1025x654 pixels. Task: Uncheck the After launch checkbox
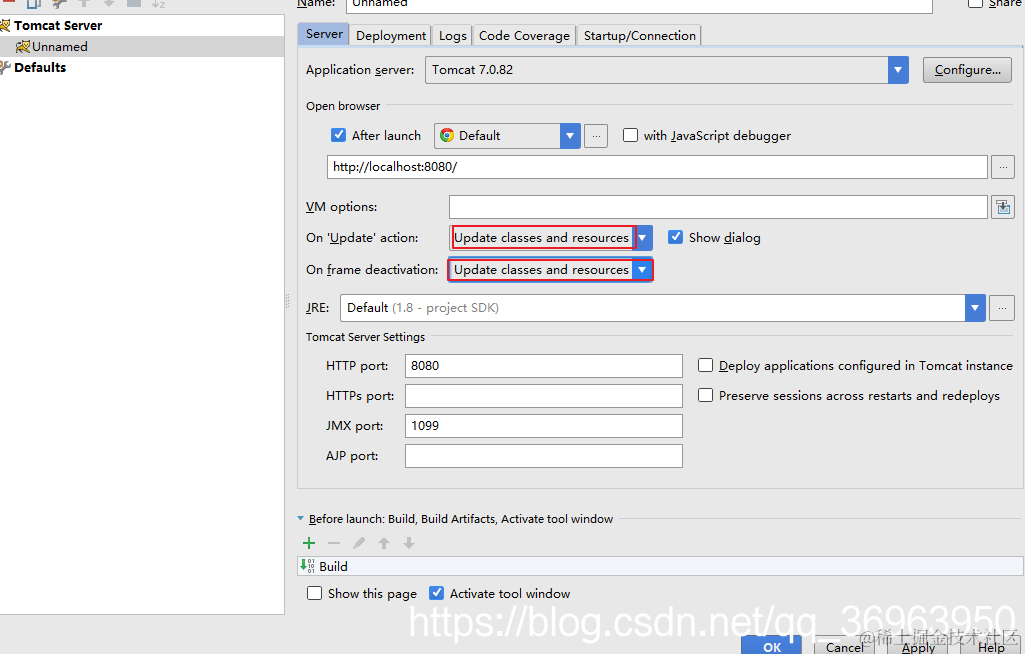point(338,135)
